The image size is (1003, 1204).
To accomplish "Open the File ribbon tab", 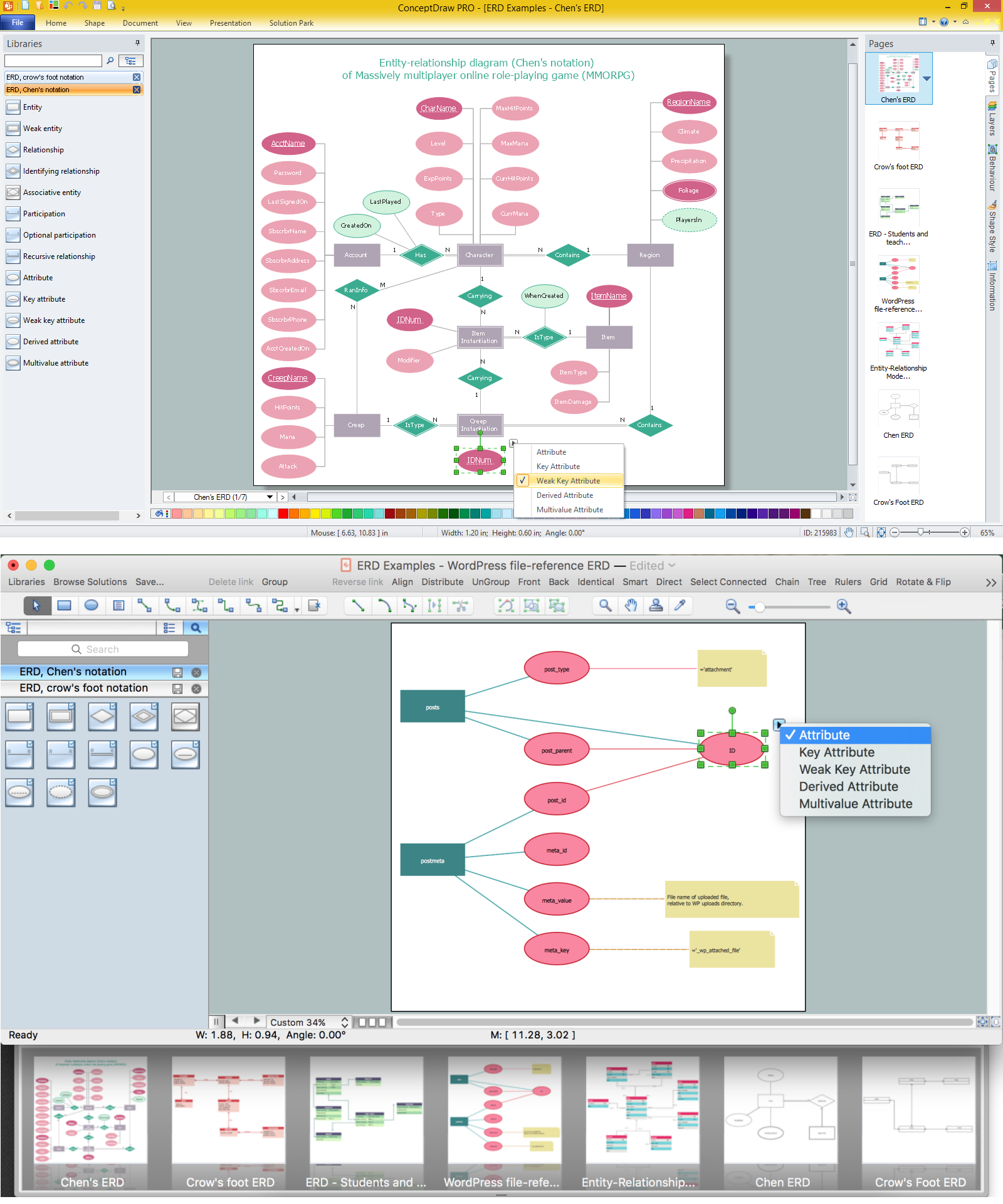I will (18, 23).
